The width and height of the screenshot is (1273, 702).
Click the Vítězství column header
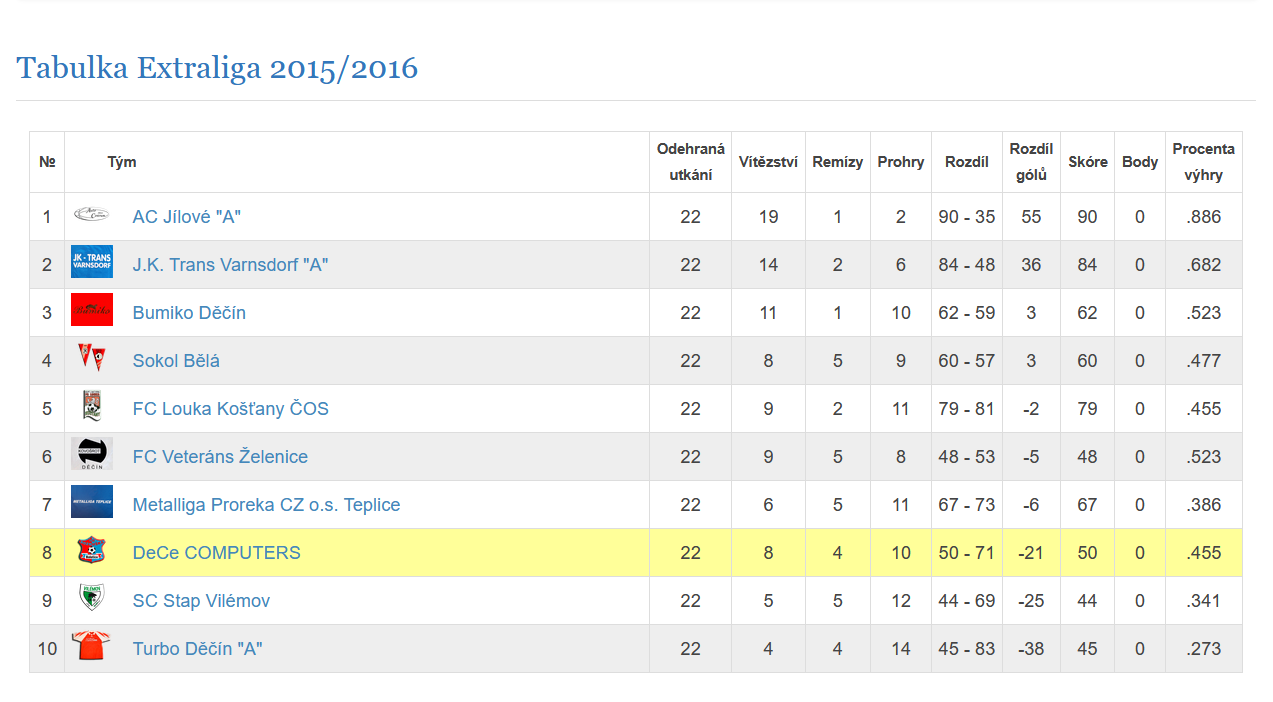pyautogui.click(x=768, y=162)
